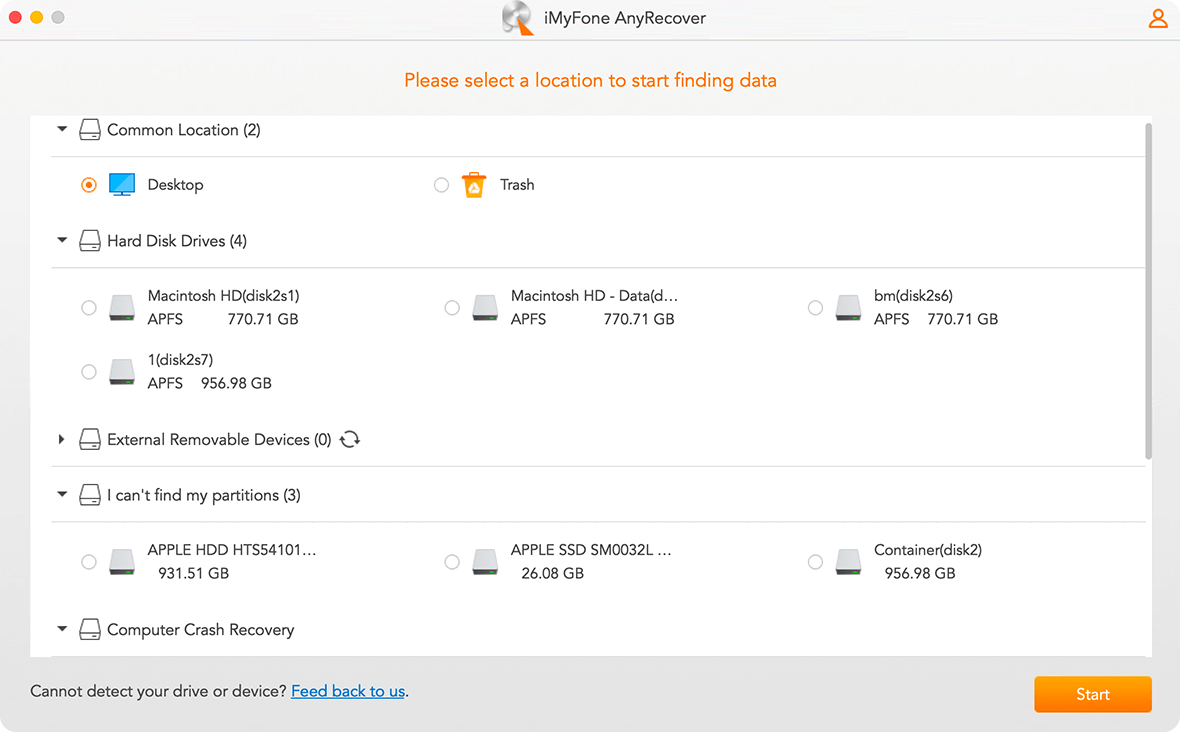The height and width of the screenshot is (732, 1180).
Task: Close the AnyRecover window with red button
Action: [15, 17]
